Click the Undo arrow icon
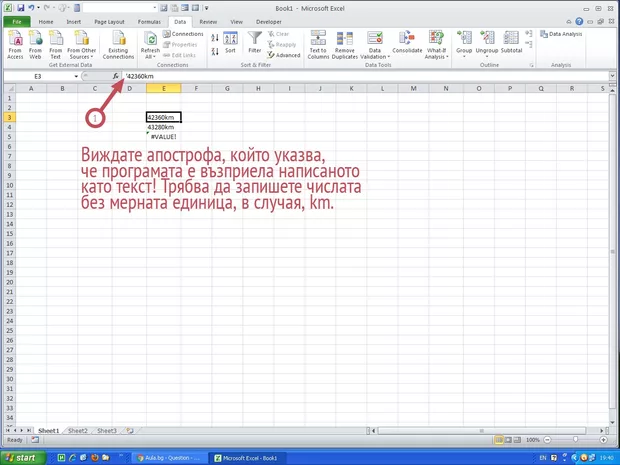Image resolution: width=620 pixels, height=465 pixels. pos(31,8)
